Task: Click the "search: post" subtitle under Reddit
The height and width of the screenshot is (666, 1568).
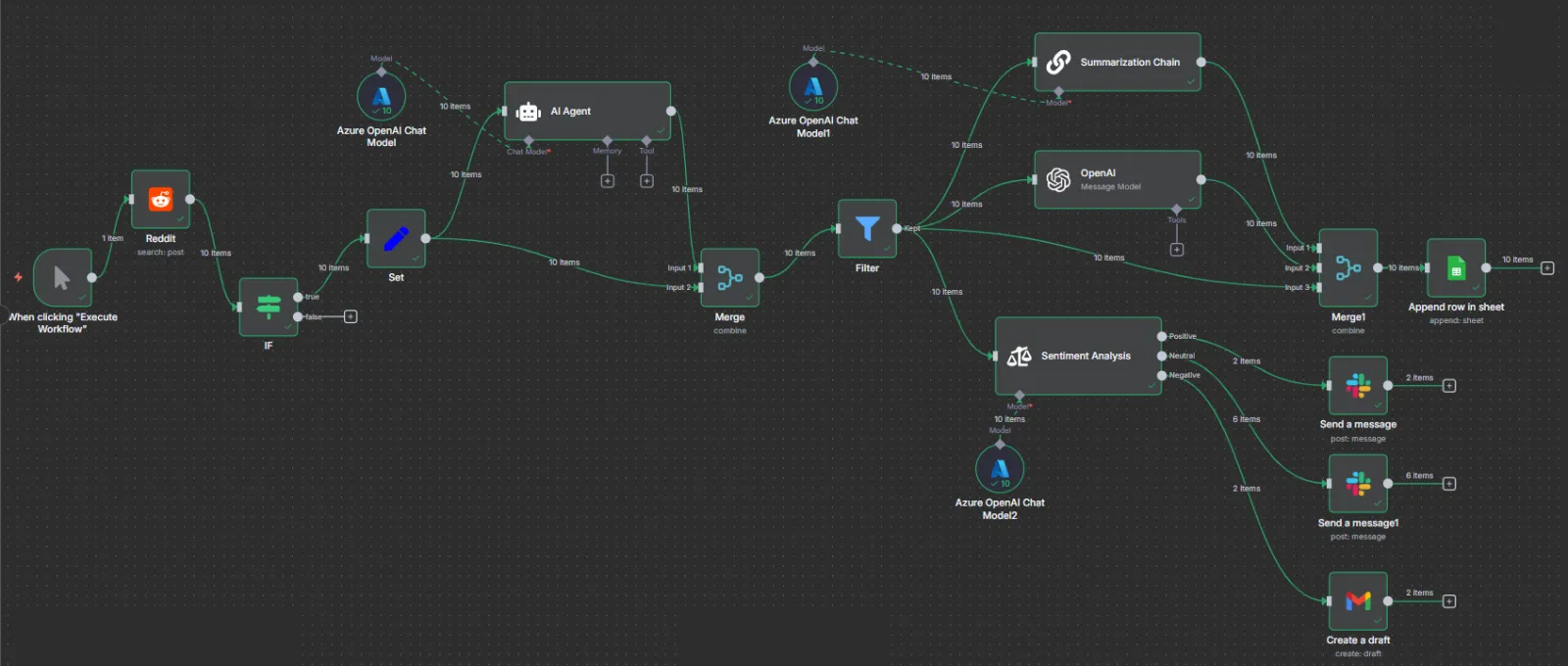Action: pos(161,253)
